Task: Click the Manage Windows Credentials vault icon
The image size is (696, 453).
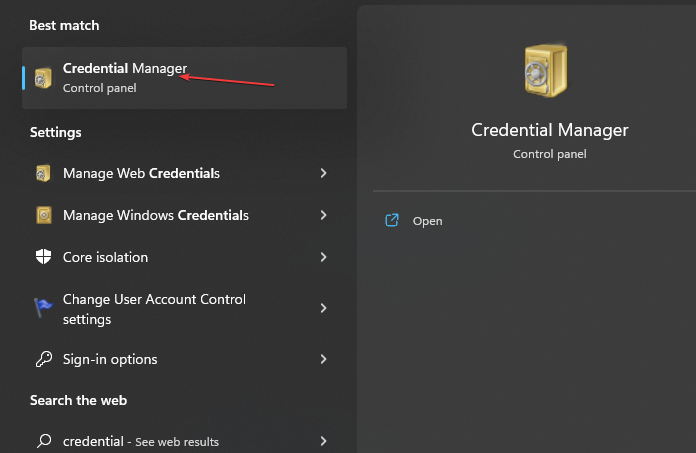Action: [44, 215]
